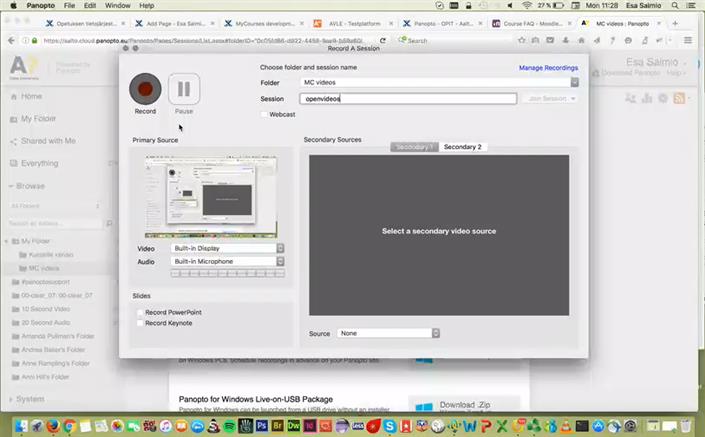Click the Download .Zip button

(x=464, y=406)
